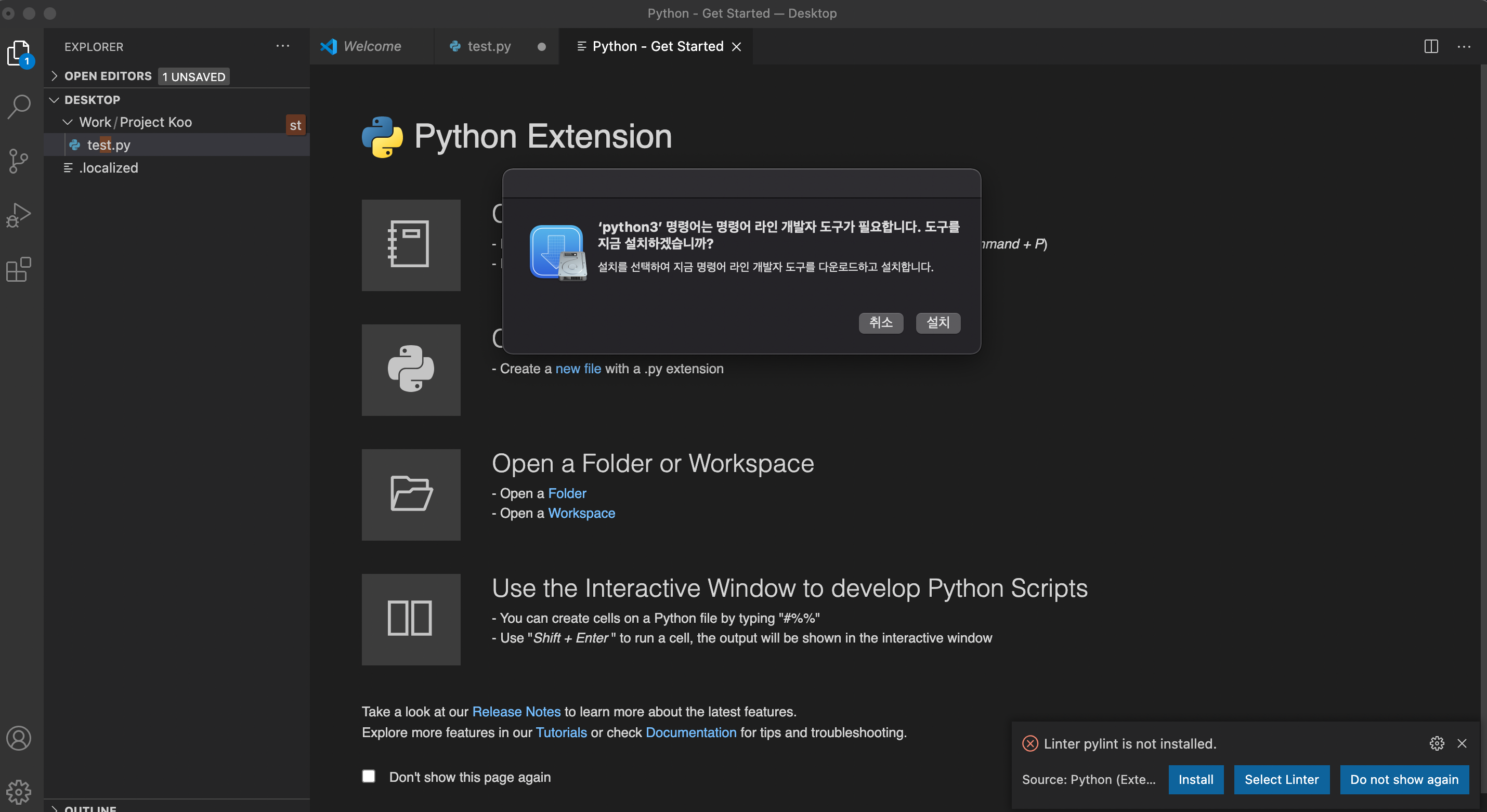Open the Accounts menu icon
Screen dimensions: 1487x812
(19, 738)
